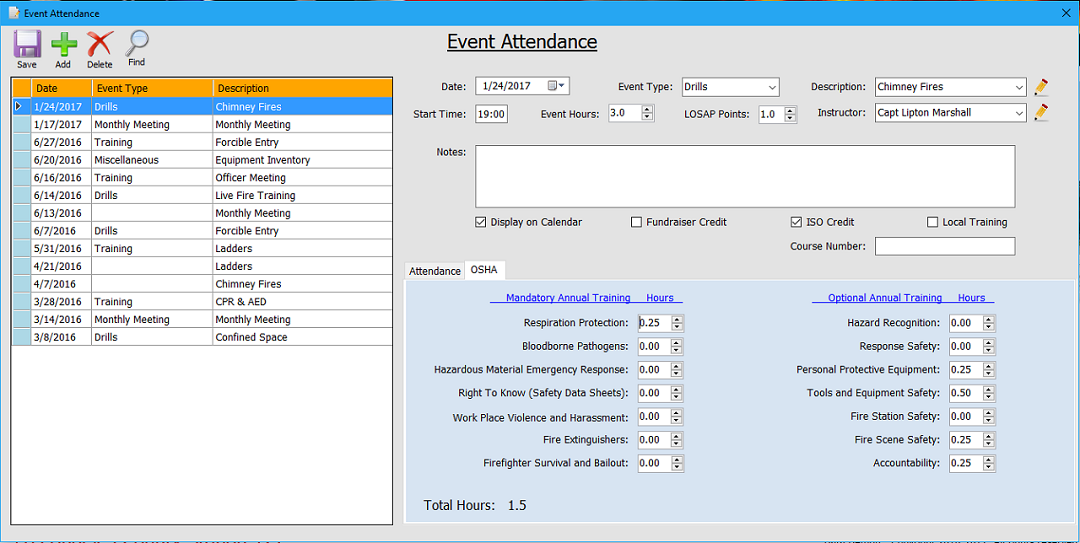Viewport: 1080px width, 543px height.
Task: Expand the Instructor dropdown
Action: tap(1018, 113)
